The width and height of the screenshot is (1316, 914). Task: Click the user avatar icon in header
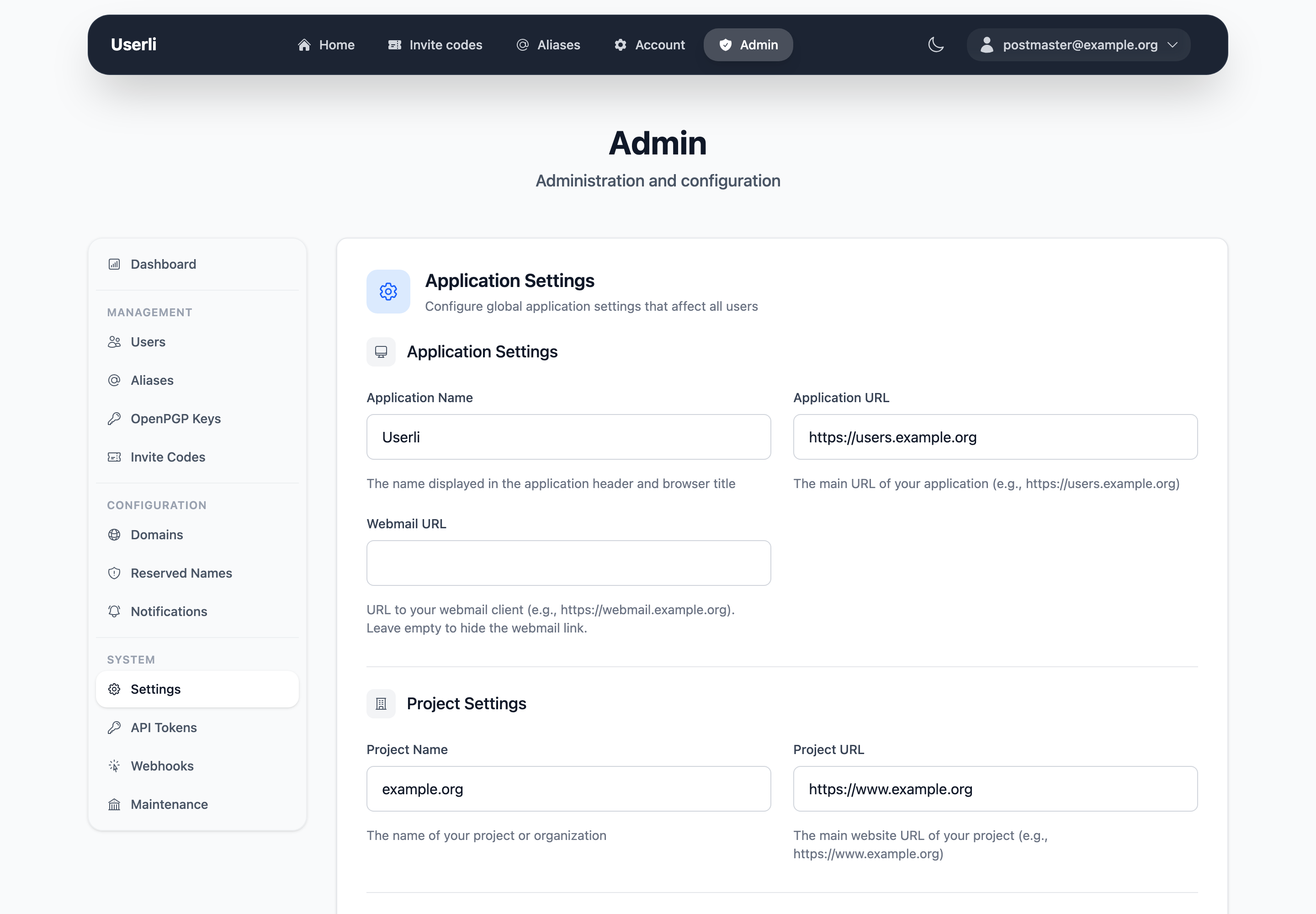(x=987, y=45)
